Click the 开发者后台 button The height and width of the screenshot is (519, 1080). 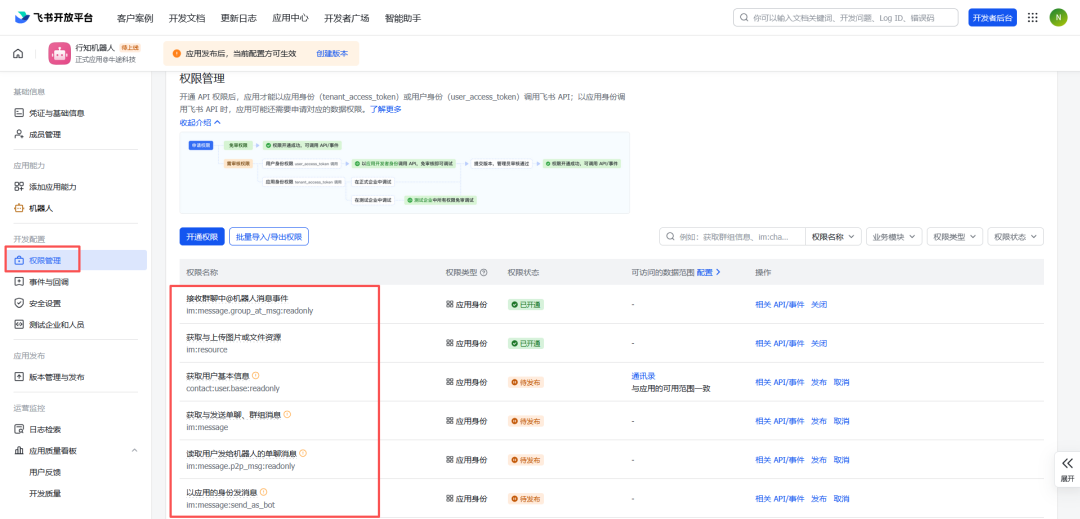point(993,18)
